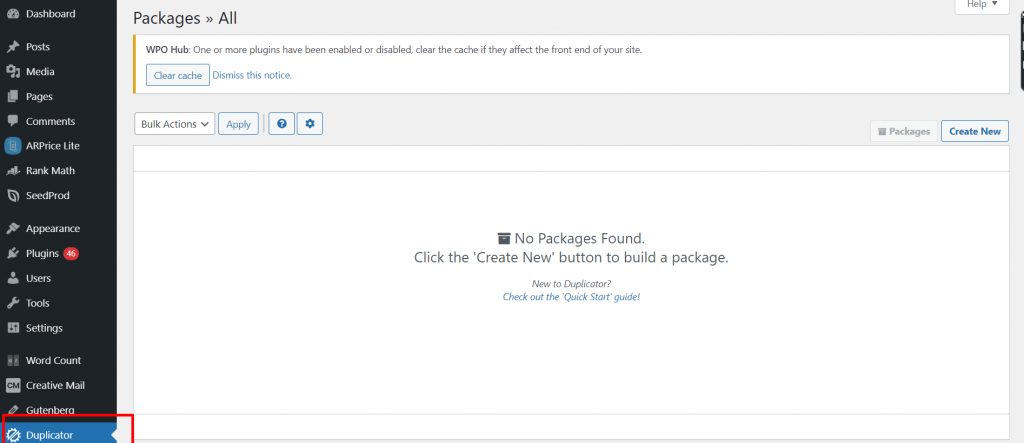Click the 'WPO Hub' bold label
This screenshot has width=1024, height=443.
167,50
